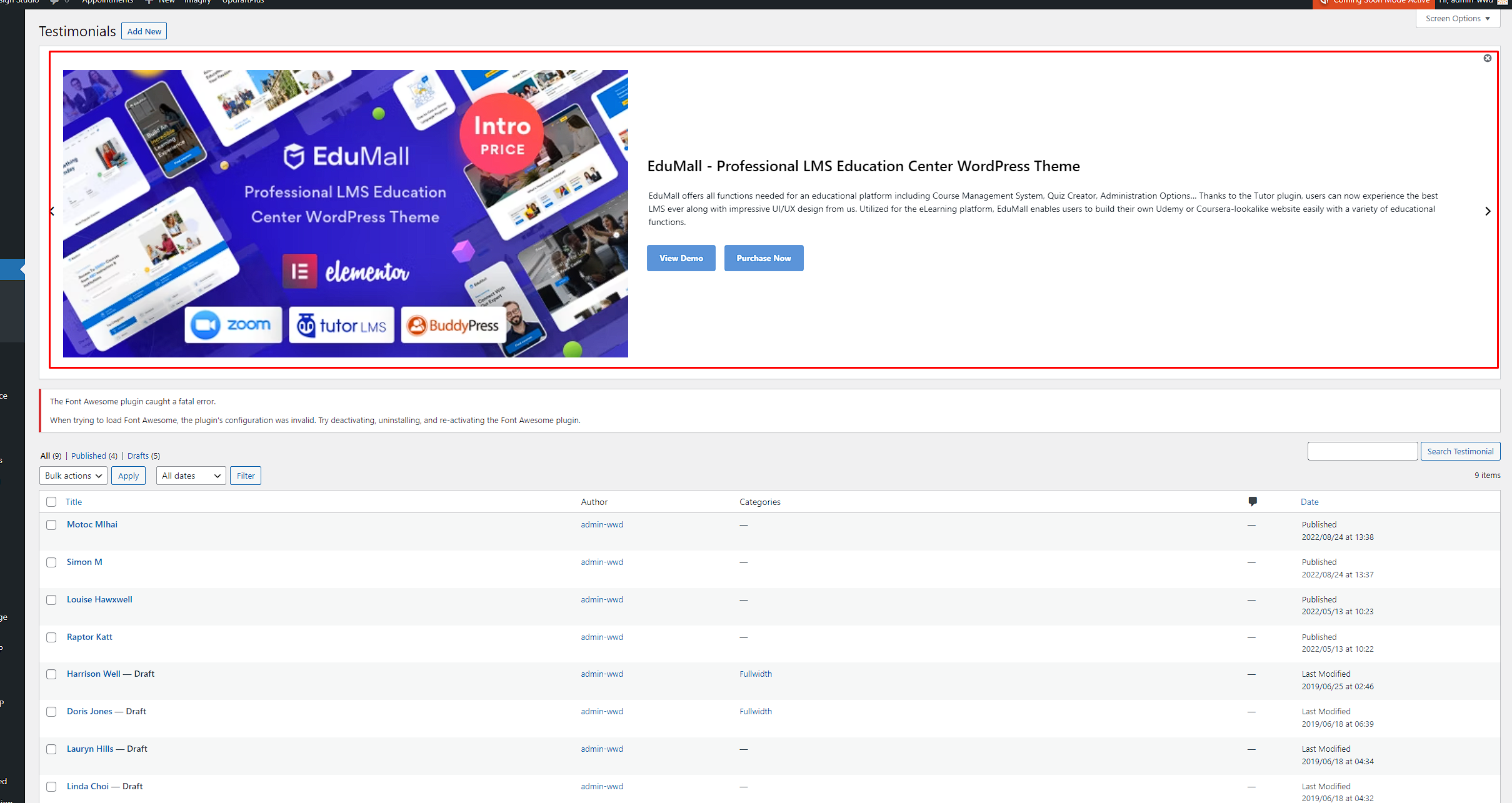This screenshot has width=1512, height=803.
Task: Filter to Drafts (5) testimonials
Action: coord(144,456)
